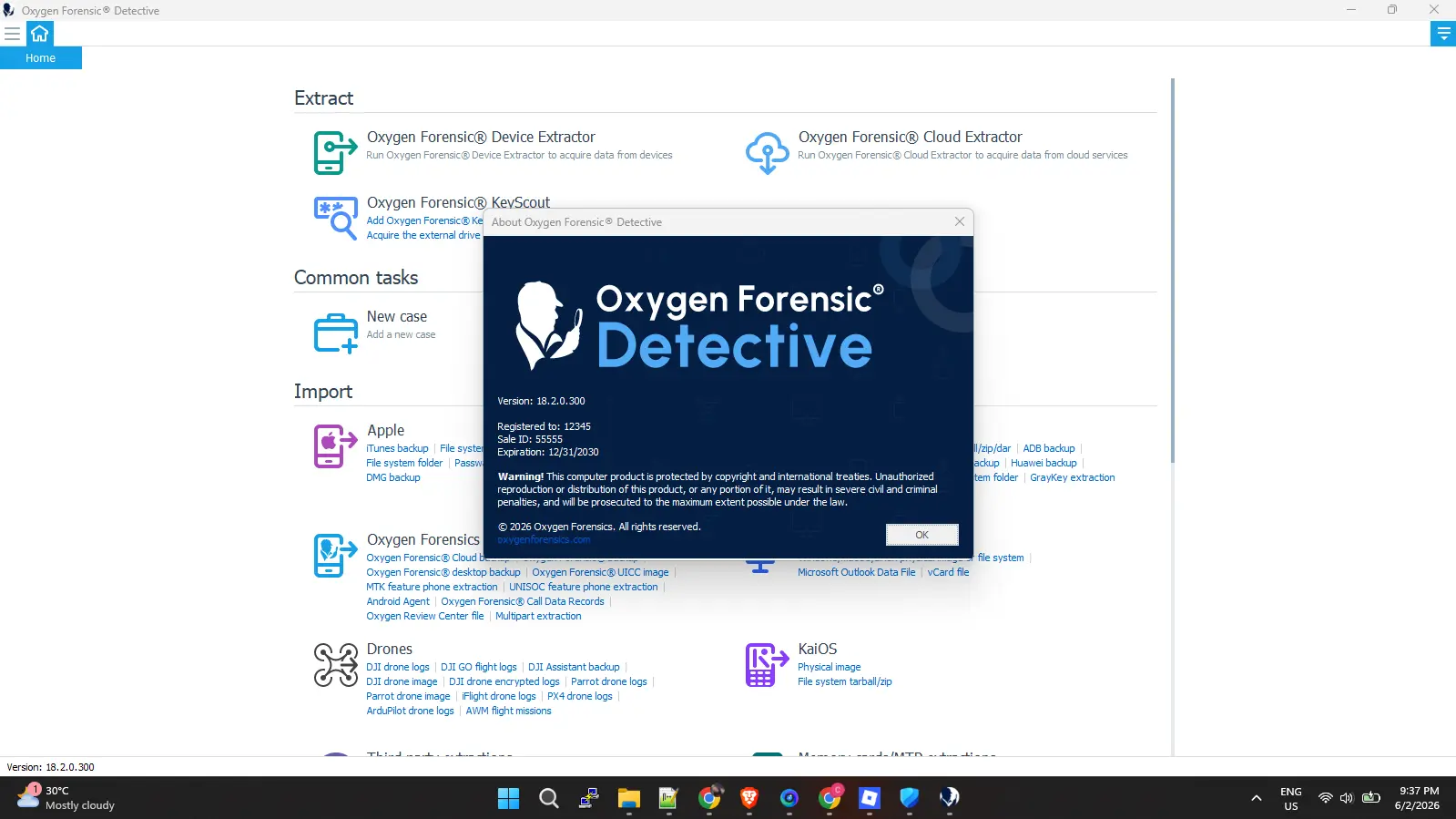Open File Explorer from taskbar
The width and height of the screenshot is (1456, 819).
click(628, 798)
